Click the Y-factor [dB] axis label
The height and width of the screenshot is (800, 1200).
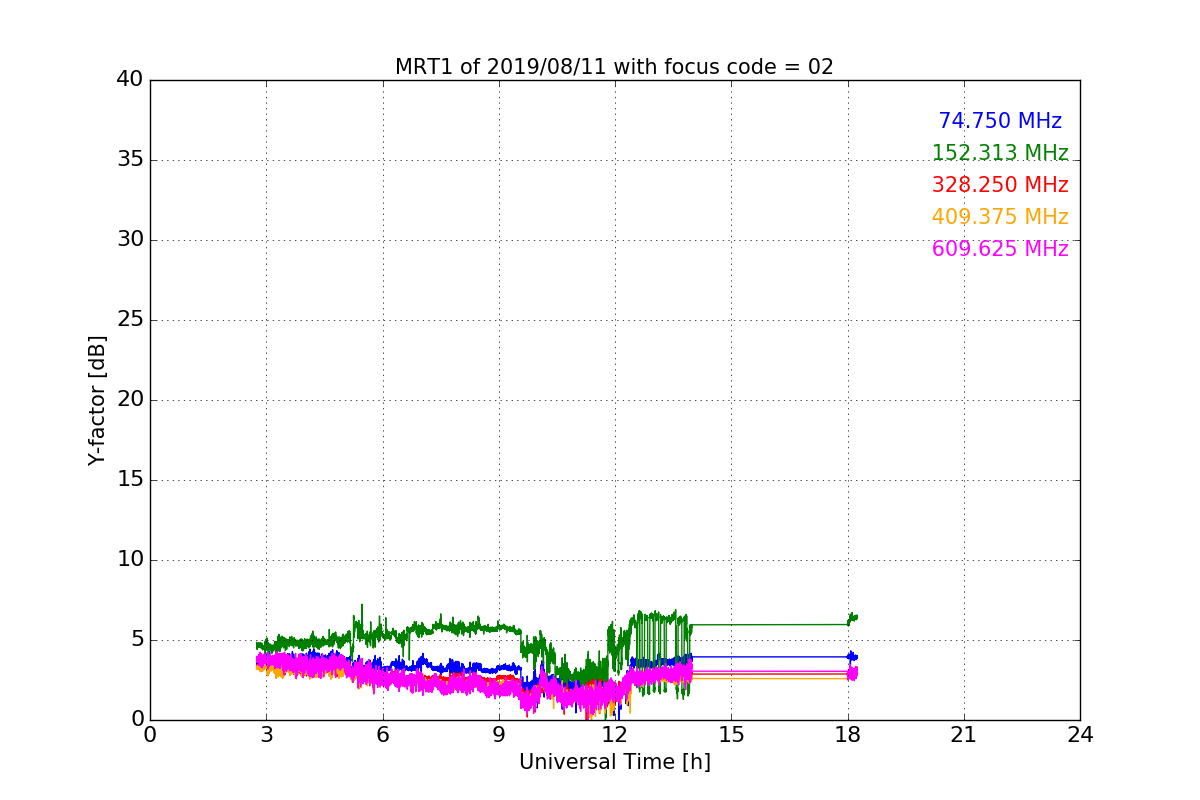[97, 400]
